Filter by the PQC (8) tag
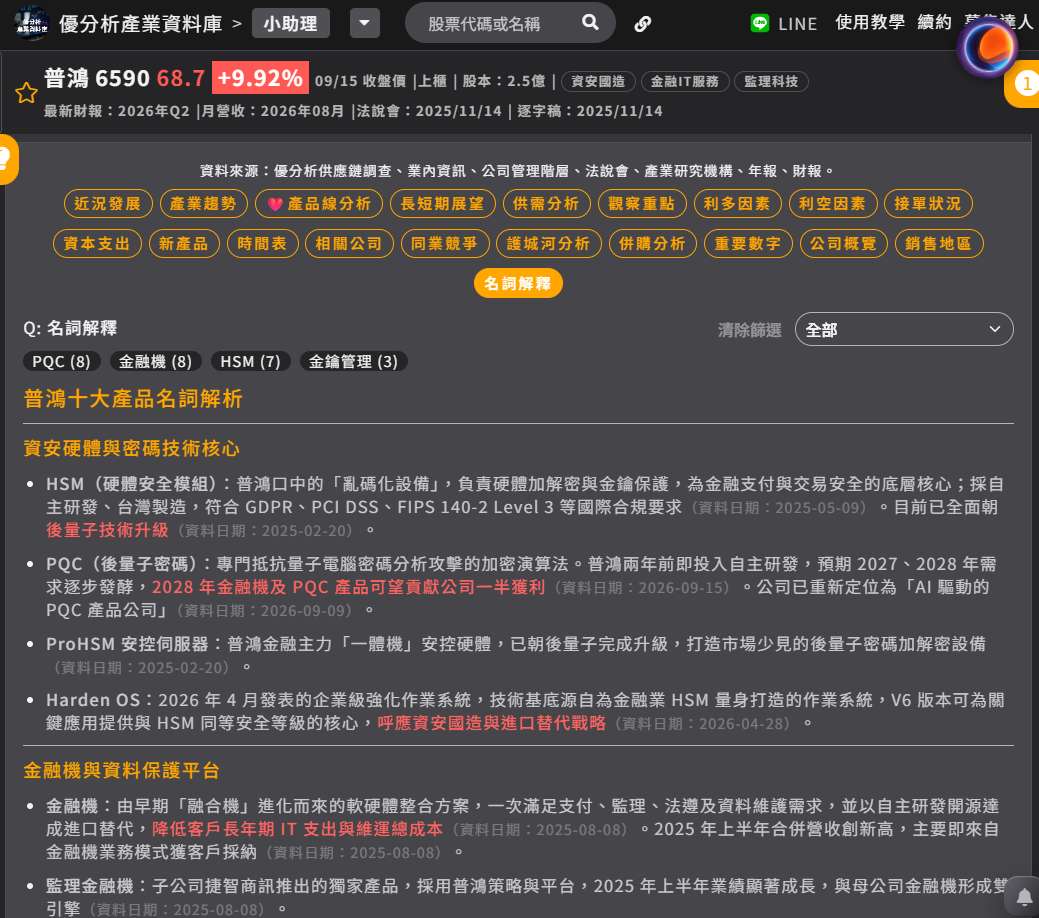This screenshot has height=918, width=1039. [62, 361]
